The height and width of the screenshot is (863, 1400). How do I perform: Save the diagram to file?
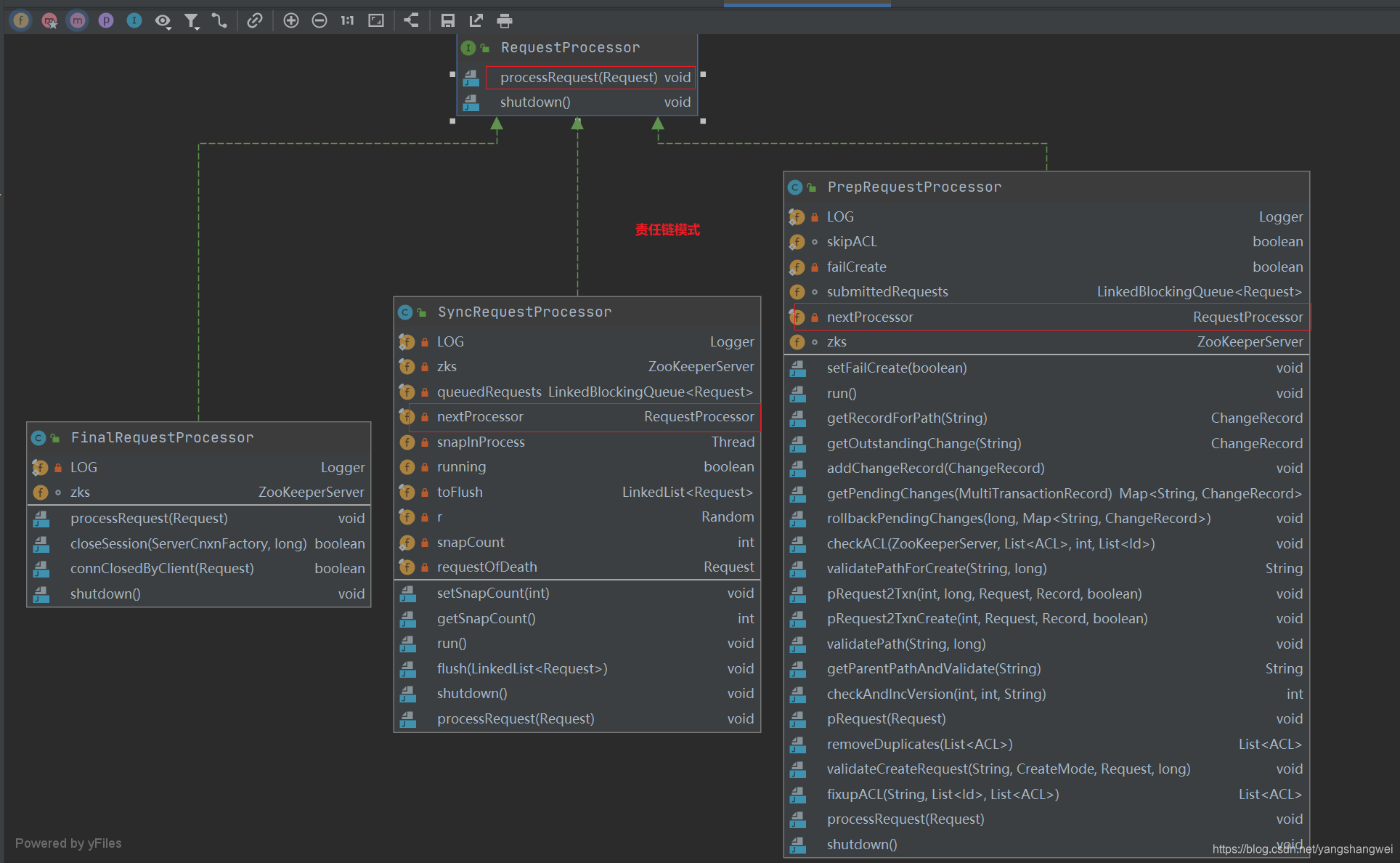point(448,20)
